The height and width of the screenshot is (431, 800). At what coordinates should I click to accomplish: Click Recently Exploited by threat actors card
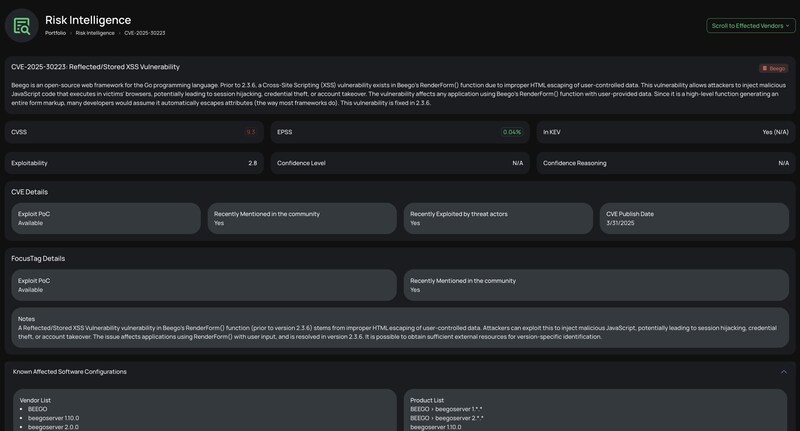point(498,219)
